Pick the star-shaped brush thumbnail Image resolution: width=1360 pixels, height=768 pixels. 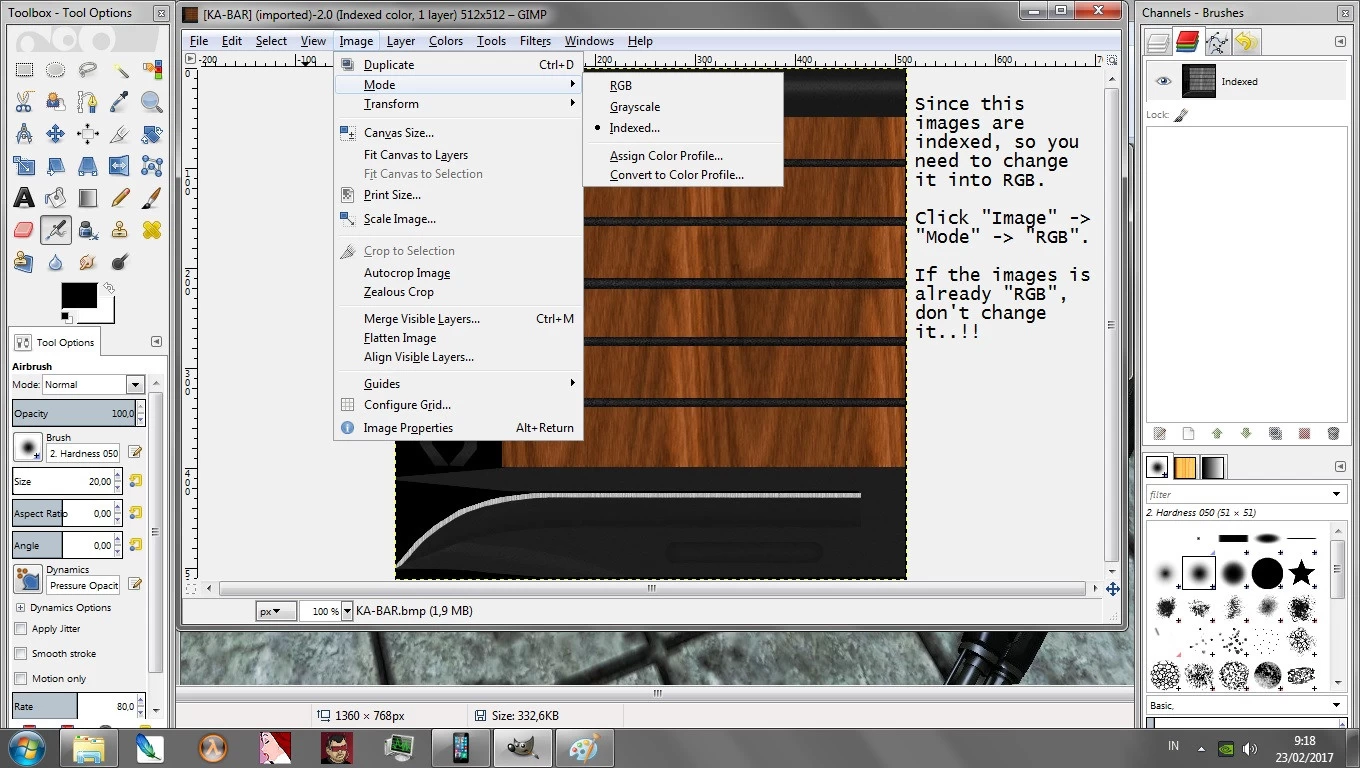(1301, 573)
